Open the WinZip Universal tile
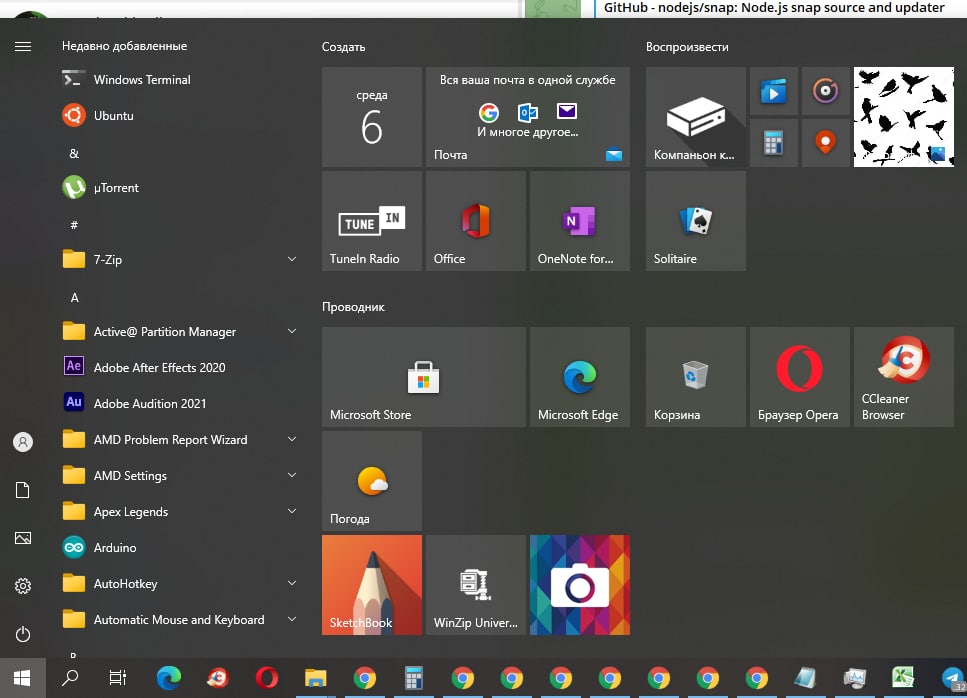Image resolution: width=967 pixels, height=698 pixels. [x=475, y=585]
